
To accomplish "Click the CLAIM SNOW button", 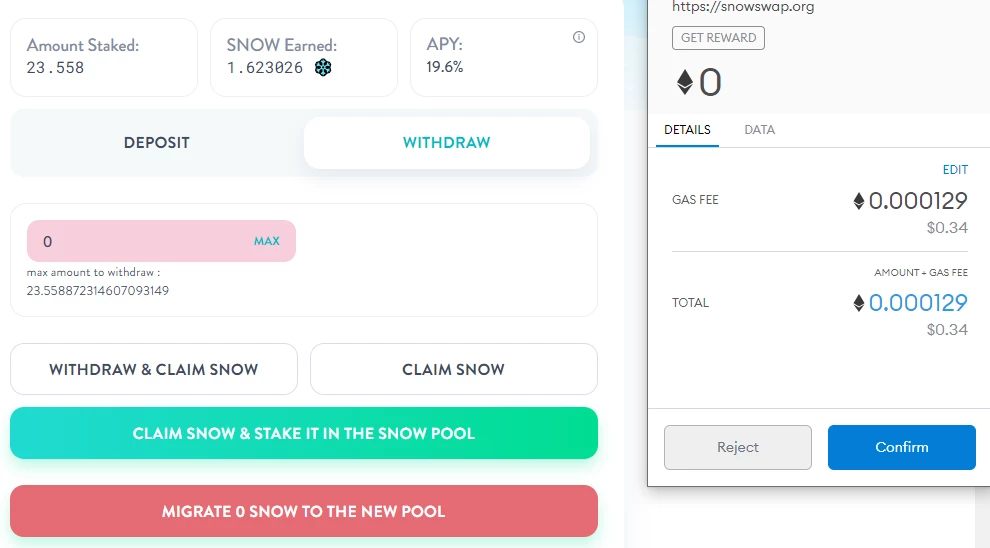I will tap(453, 369).
